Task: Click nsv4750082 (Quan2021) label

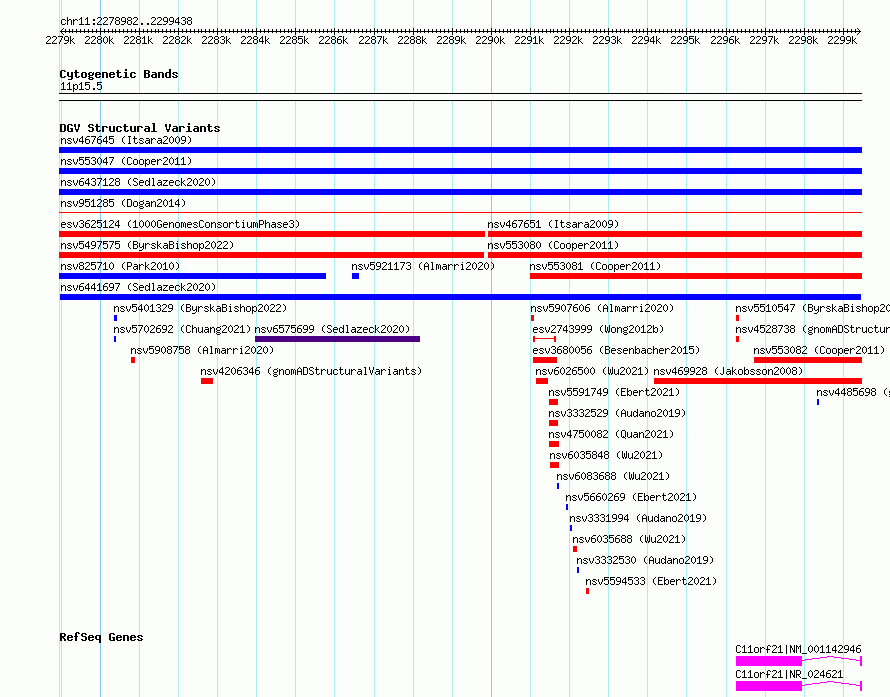Action: (611, 434)
